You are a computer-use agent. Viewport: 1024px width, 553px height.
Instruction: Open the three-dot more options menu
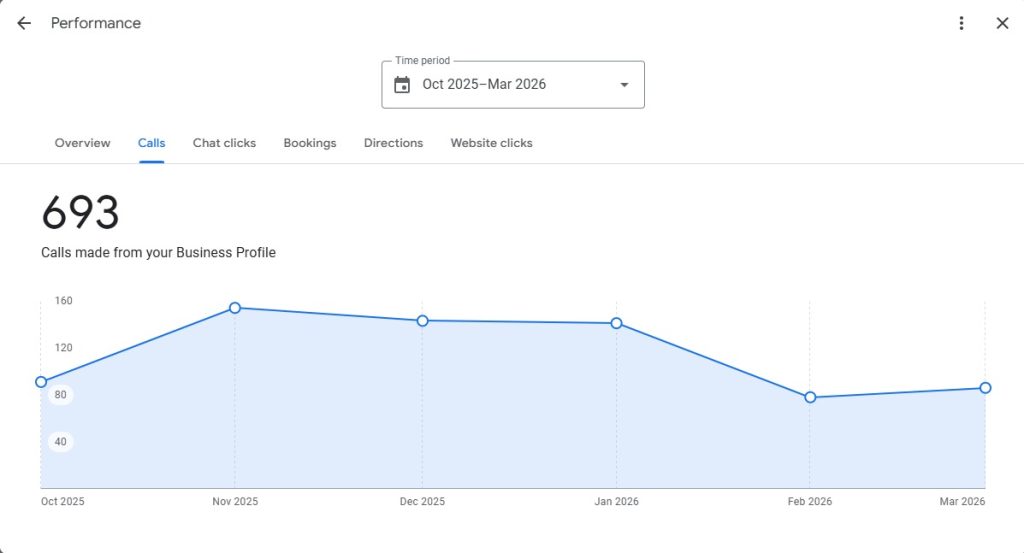961,23
